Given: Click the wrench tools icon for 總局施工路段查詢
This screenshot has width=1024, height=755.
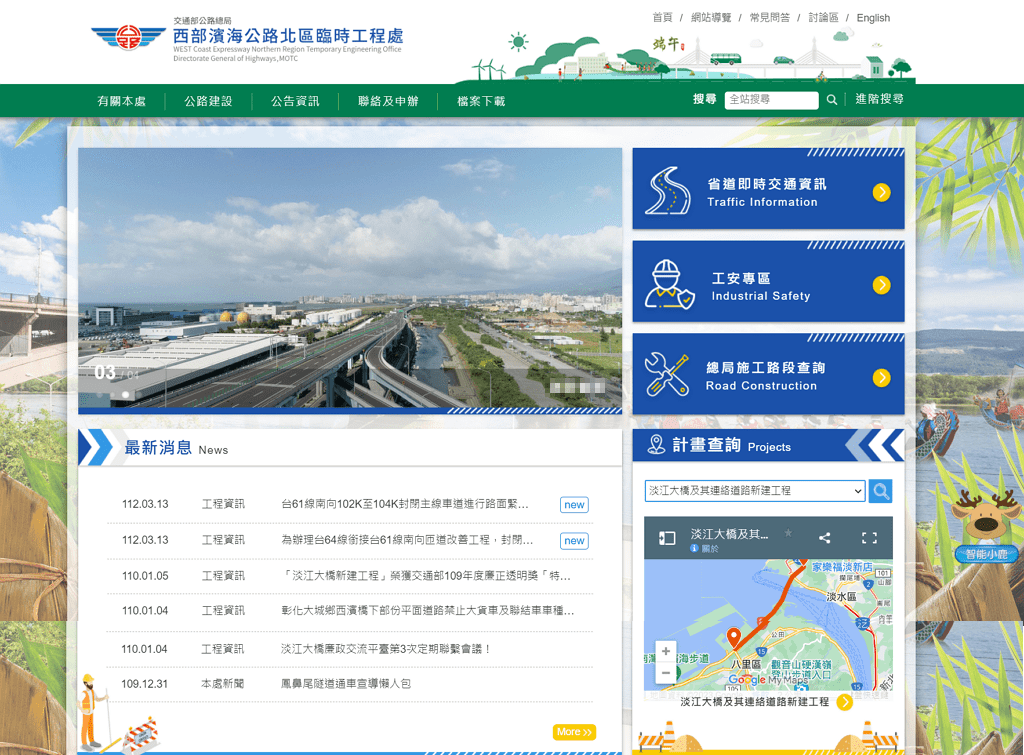Looking at the screenshot, I should coord(665,373).
